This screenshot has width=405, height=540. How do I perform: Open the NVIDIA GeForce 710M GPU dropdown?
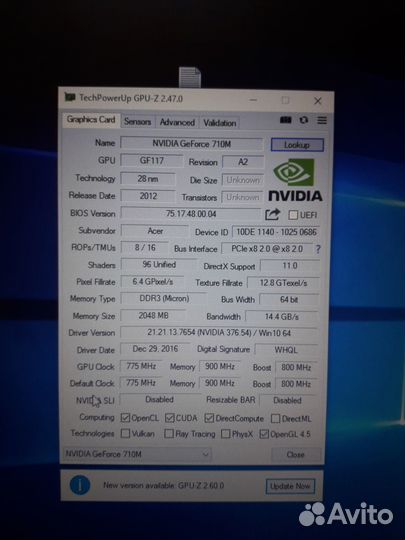137,454
